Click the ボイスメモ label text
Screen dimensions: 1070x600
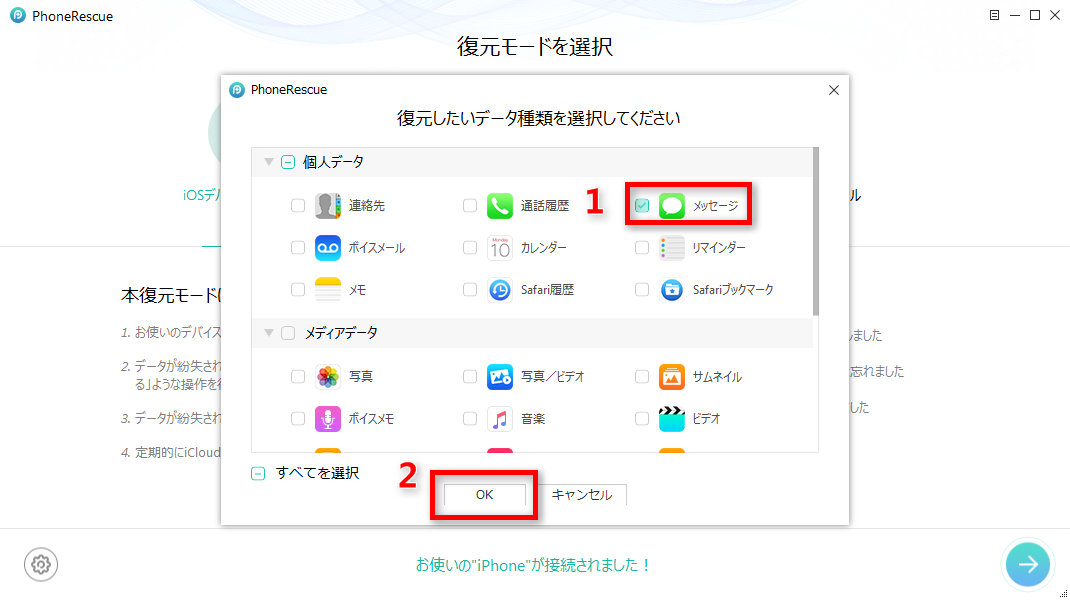coord(371,418)
